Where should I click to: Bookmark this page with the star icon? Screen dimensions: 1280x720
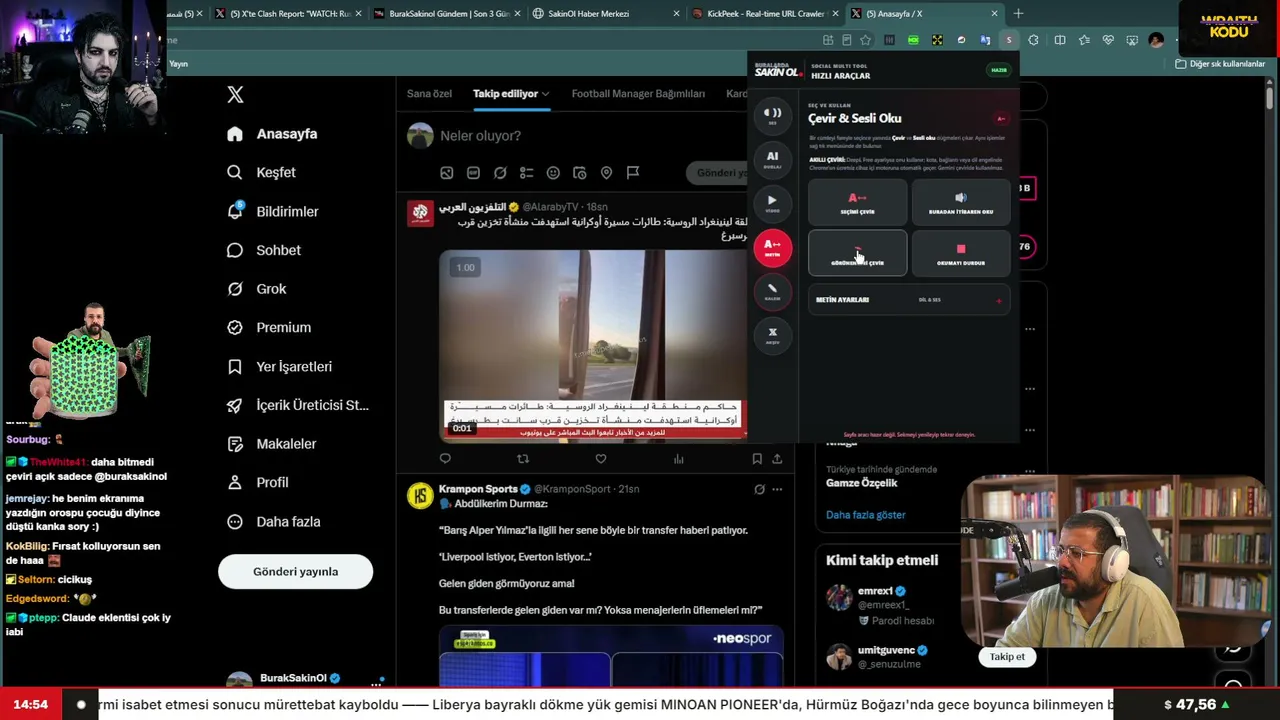click(865, 41)
